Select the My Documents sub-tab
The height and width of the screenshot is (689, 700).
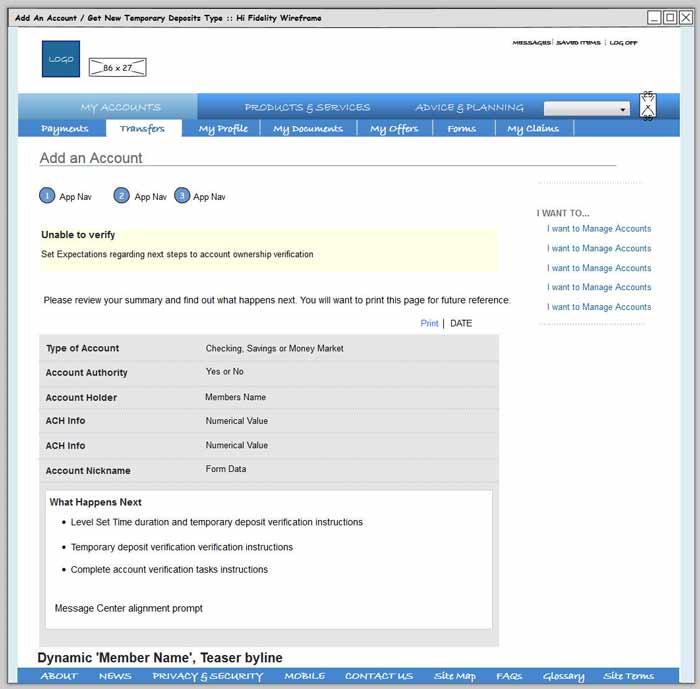(x=308, y=128)
